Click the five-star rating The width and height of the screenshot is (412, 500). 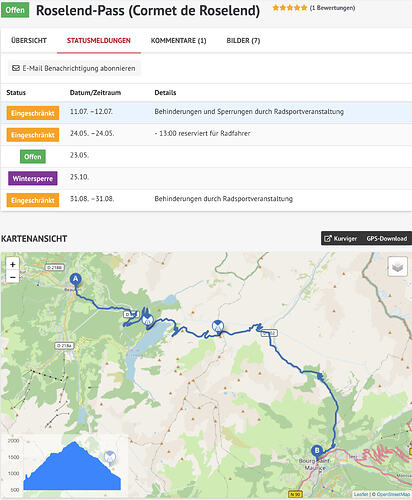pos(289,8)
